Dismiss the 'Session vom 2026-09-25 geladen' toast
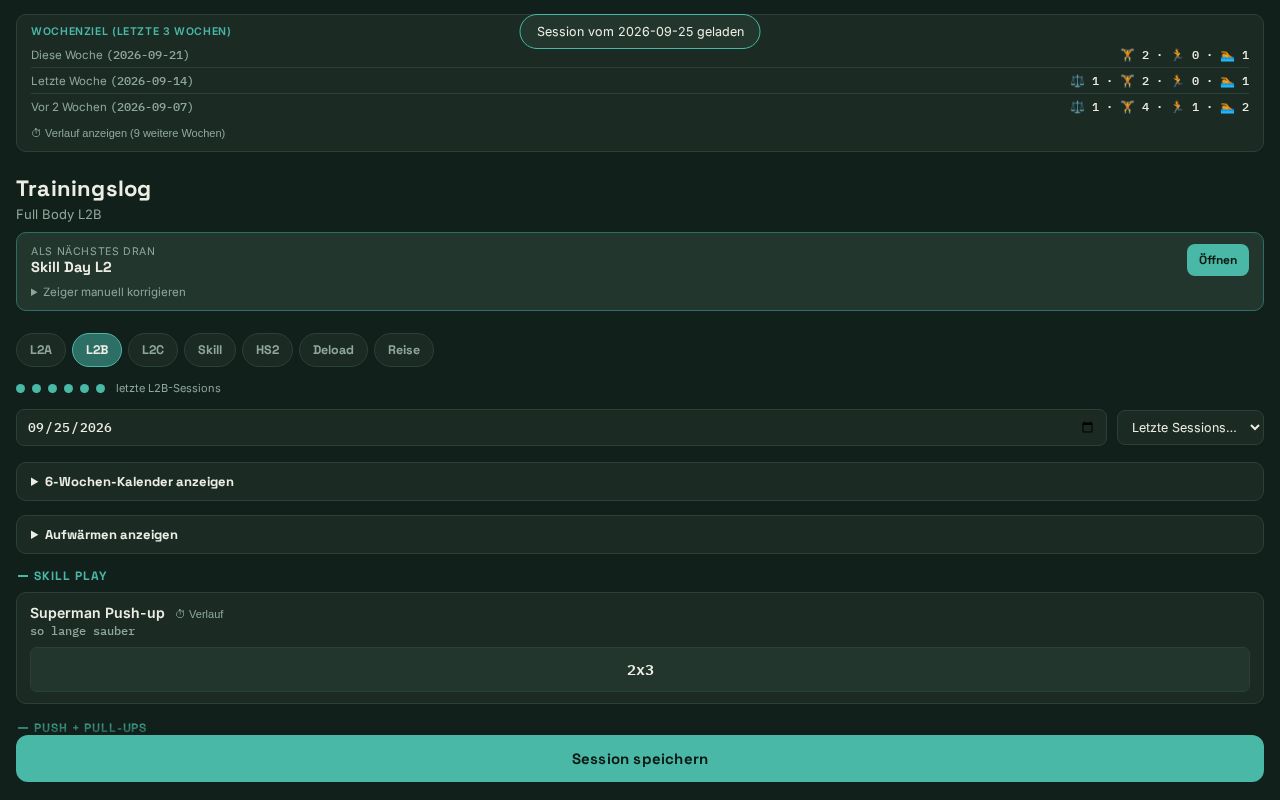Image resolution: width=1280 pixels, height=800 pixels. point(640,32)
